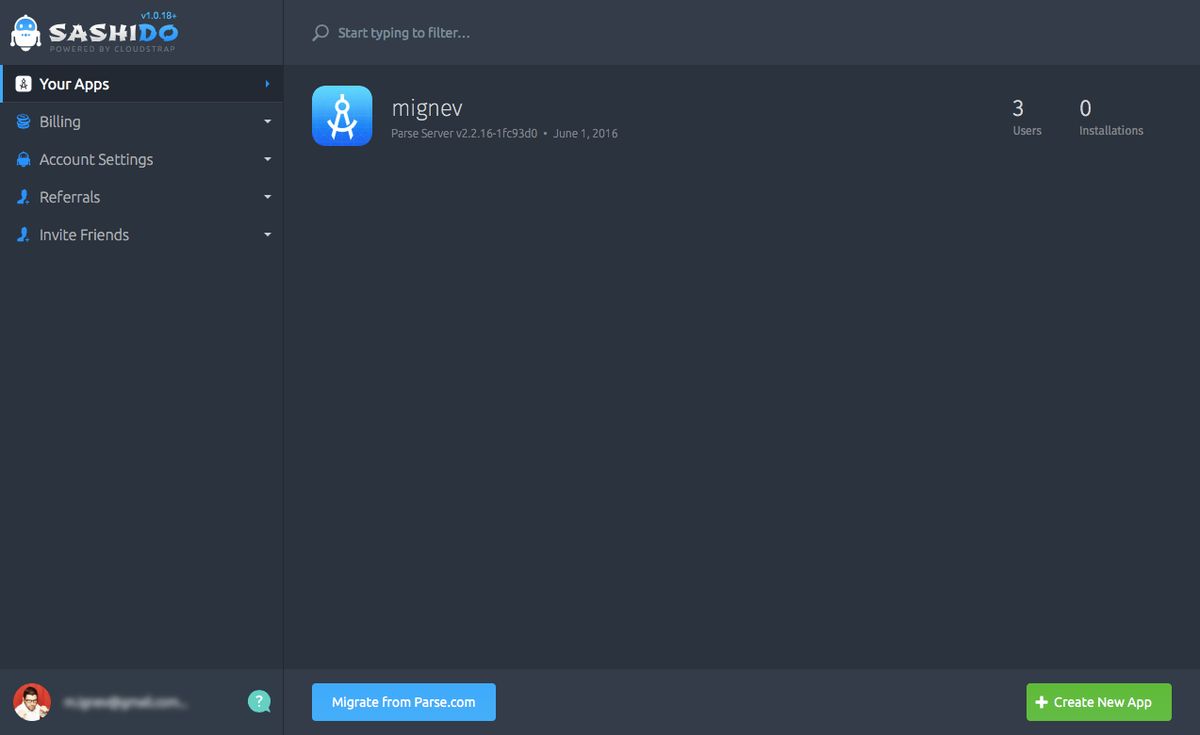Open the mignev app compass icon
This screenshot has width=1200, height=735.
[342, 115]
